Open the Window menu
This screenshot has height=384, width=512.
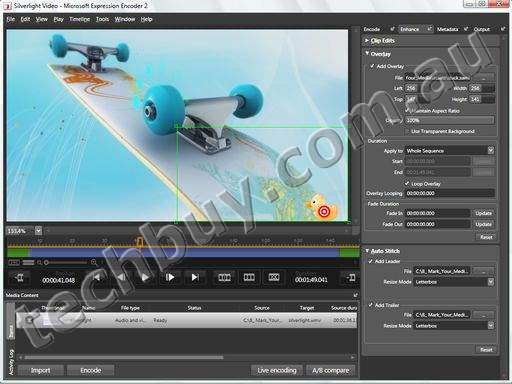(x=125, y=19)
